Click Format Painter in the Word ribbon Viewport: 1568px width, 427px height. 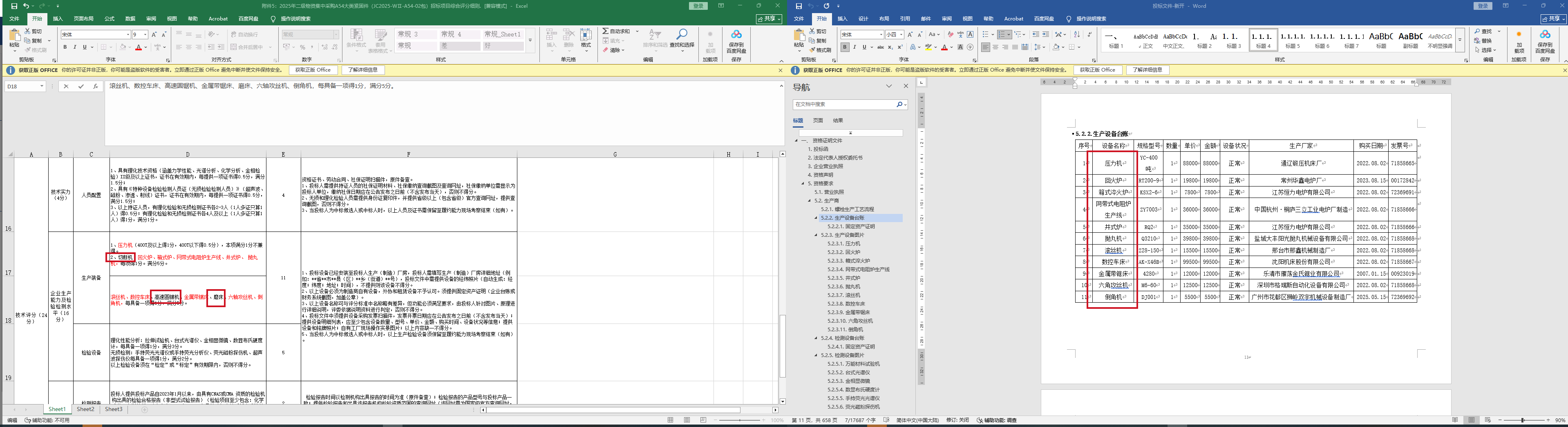pyautogui.click(x=821, y=50)
